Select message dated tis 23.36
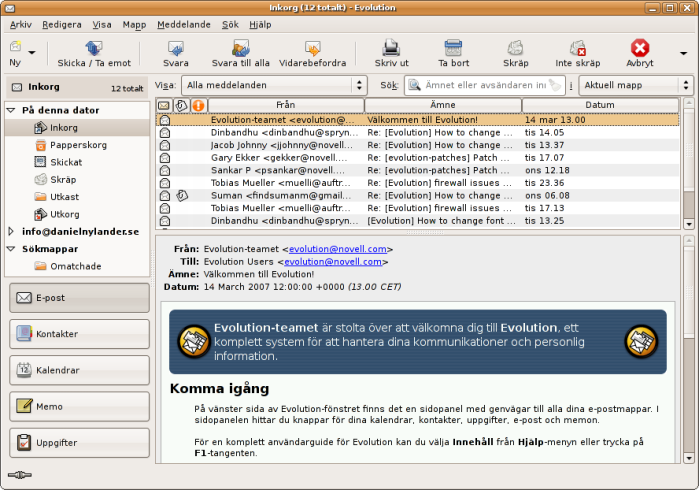The height and width of the screenshot is (490, 699). click(x=418, y=183)
